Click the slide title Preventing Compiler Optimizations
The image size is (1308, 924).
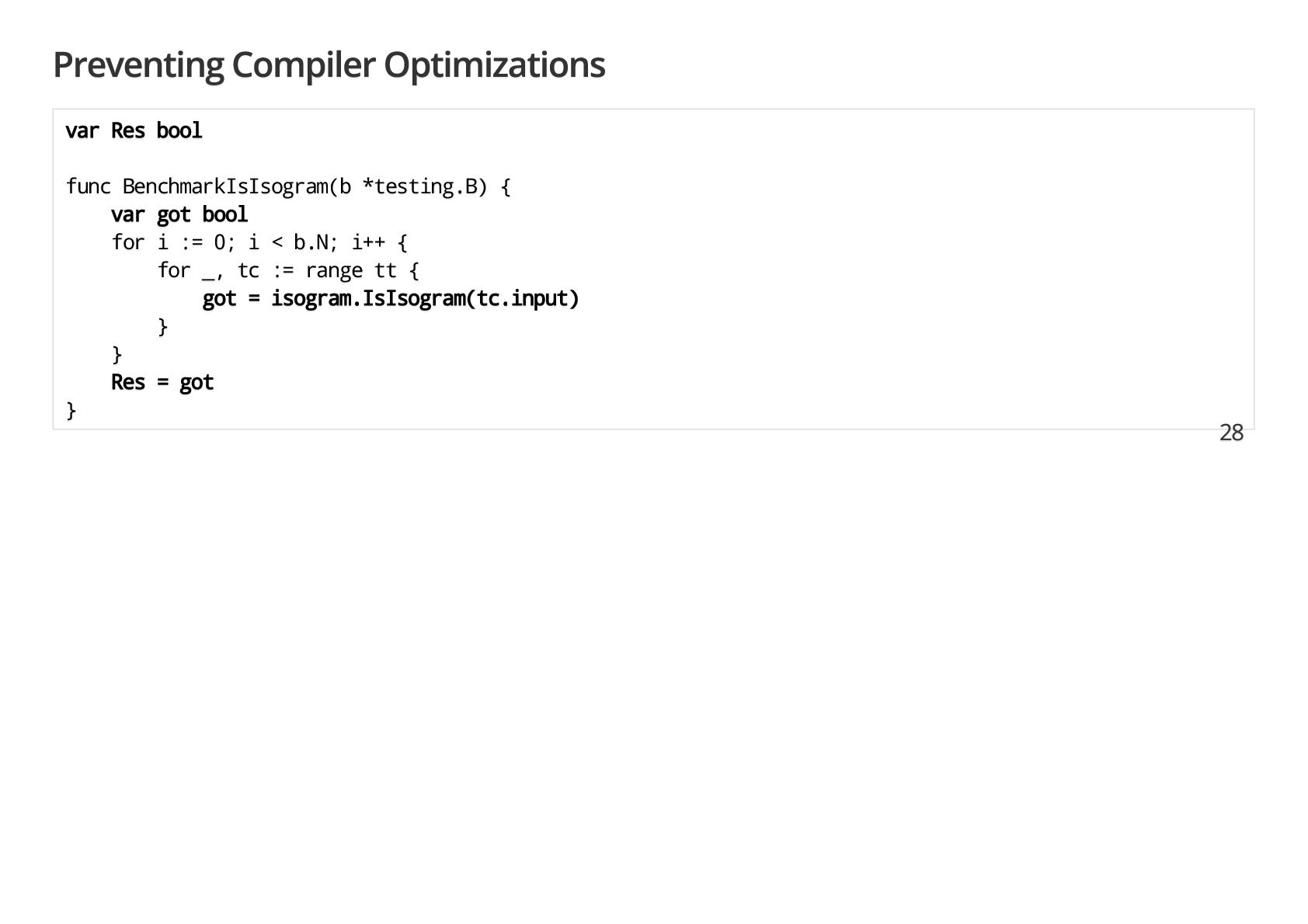[329, 65]
